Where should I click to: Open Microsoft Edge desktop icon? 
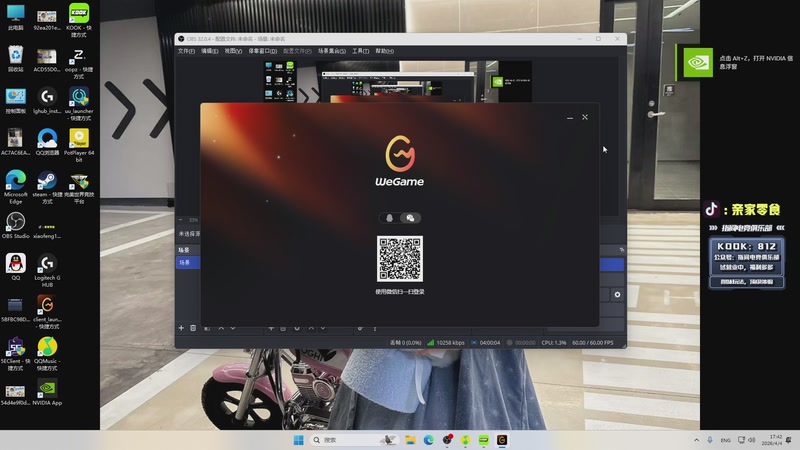[x=15, y=187]
